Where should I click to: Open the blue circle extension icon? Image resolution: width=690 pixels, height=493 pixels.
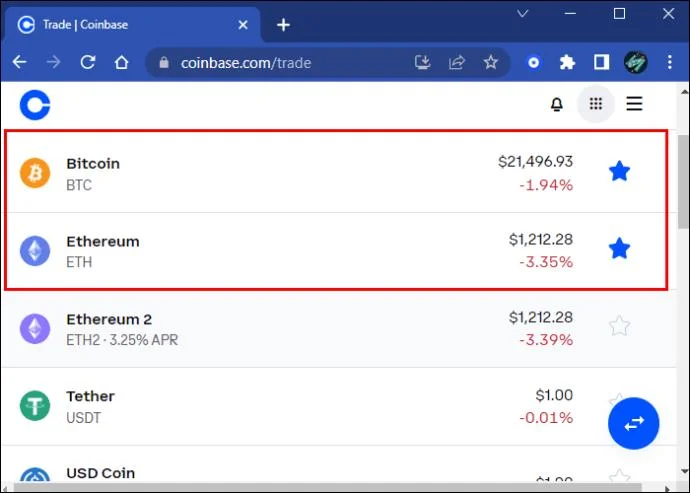click(x=533, y=63)
